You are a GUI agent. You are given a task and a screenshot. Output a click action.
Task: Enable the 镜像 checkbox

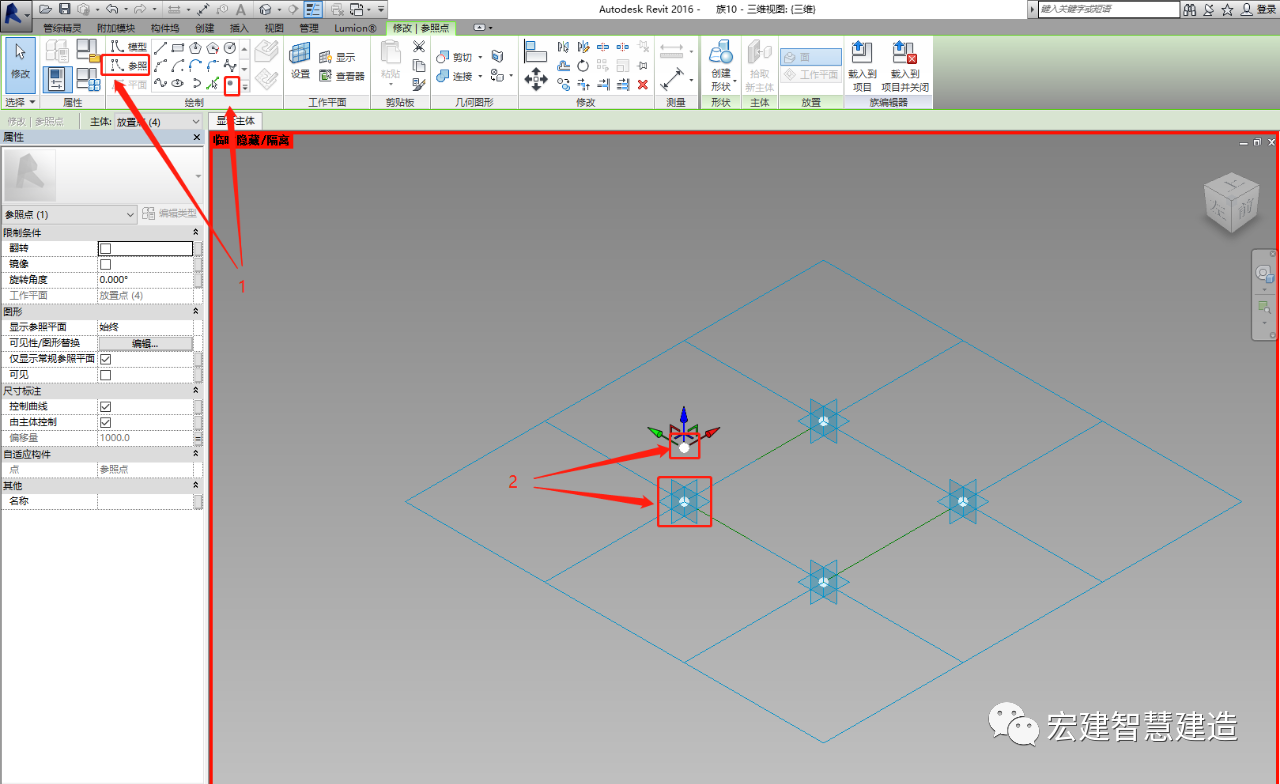(106, 264)
